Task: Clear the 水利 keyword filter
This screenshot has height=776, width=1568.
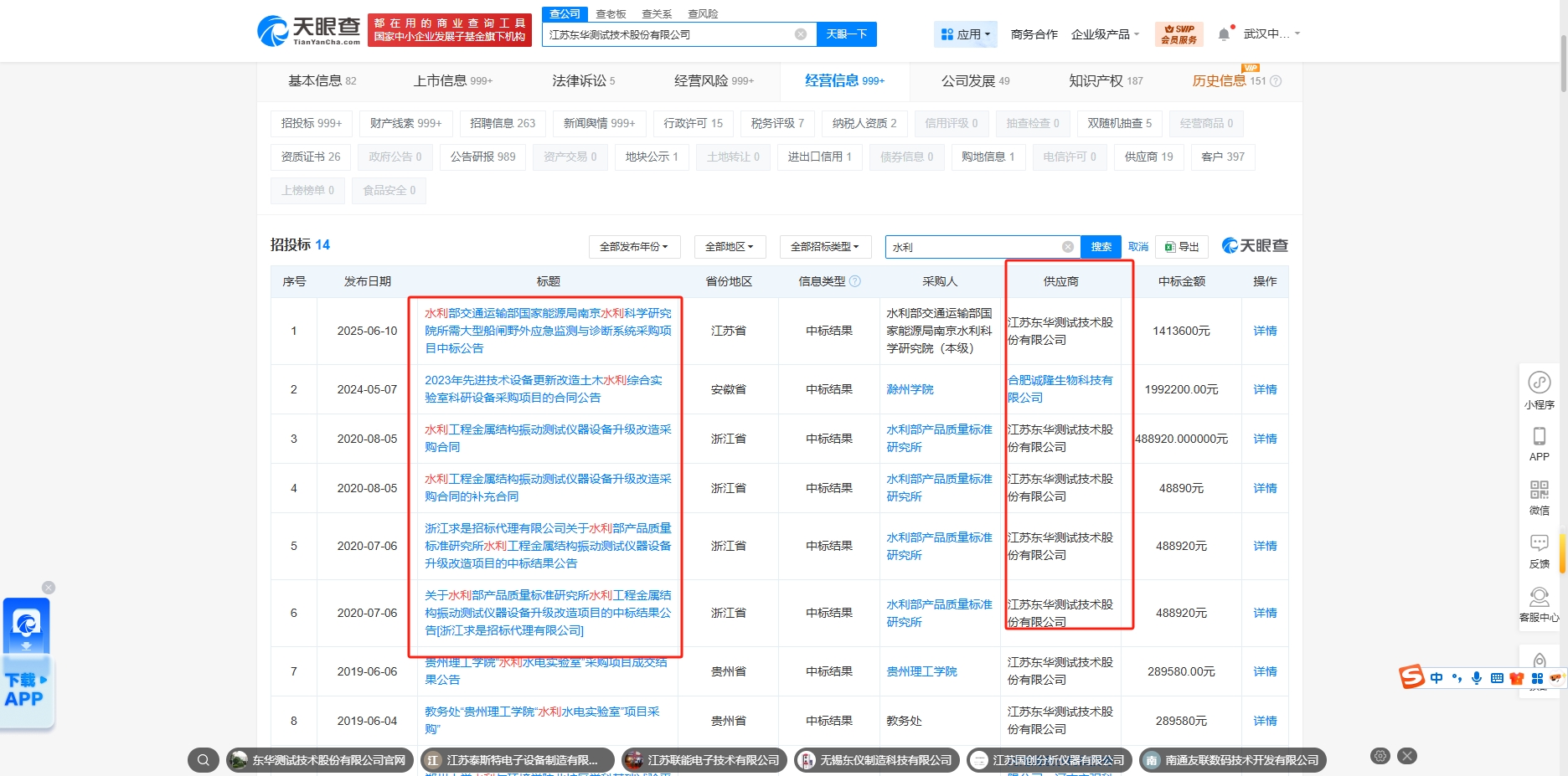Action: [1068, 247]
